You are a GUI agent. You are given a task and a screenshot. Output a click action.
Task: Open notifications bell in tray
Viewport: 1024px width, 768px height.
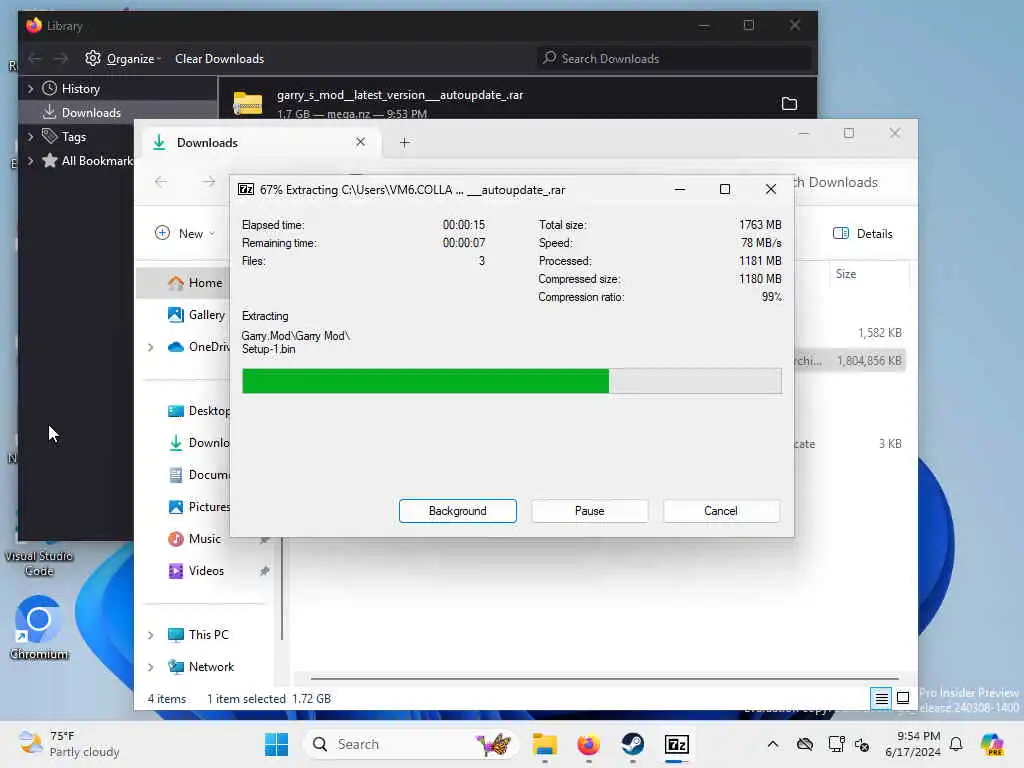tap(956, 744)
